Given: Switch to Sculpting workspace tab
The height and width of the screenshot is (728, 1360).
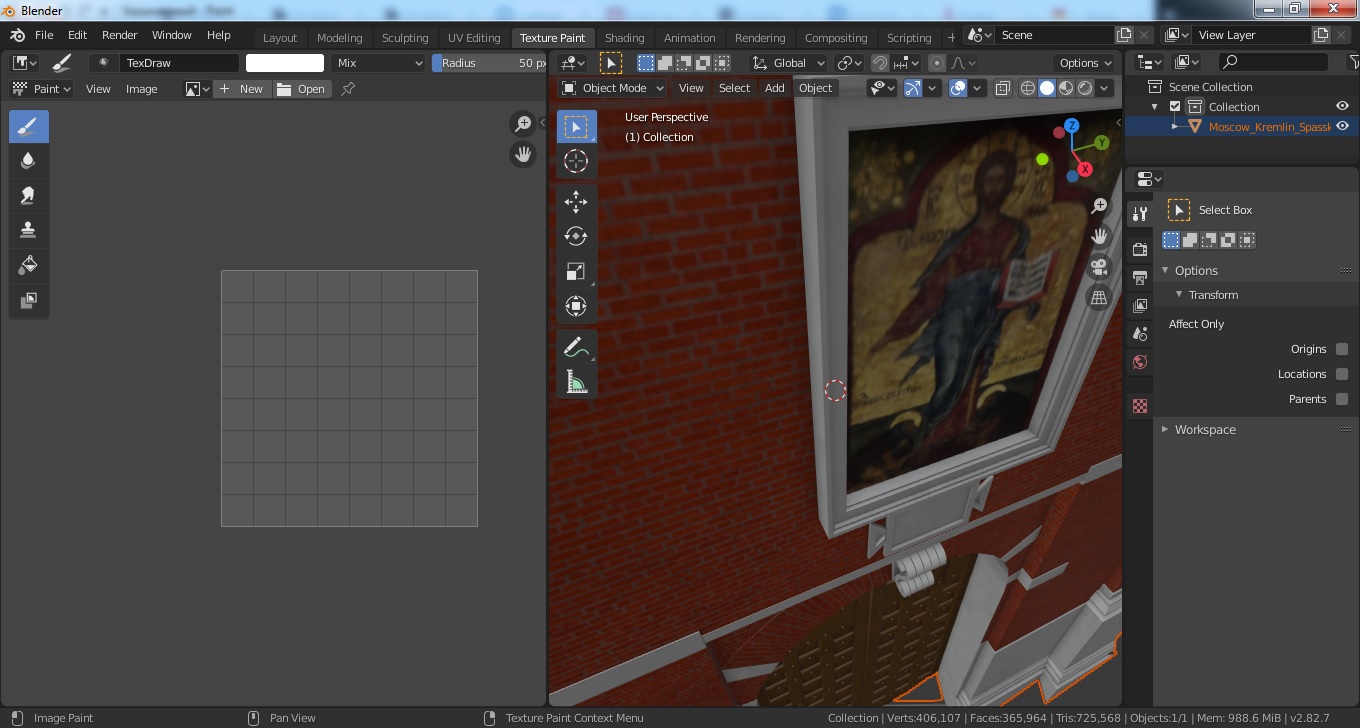Looking at the screenshot, I should tap(405, 38).
